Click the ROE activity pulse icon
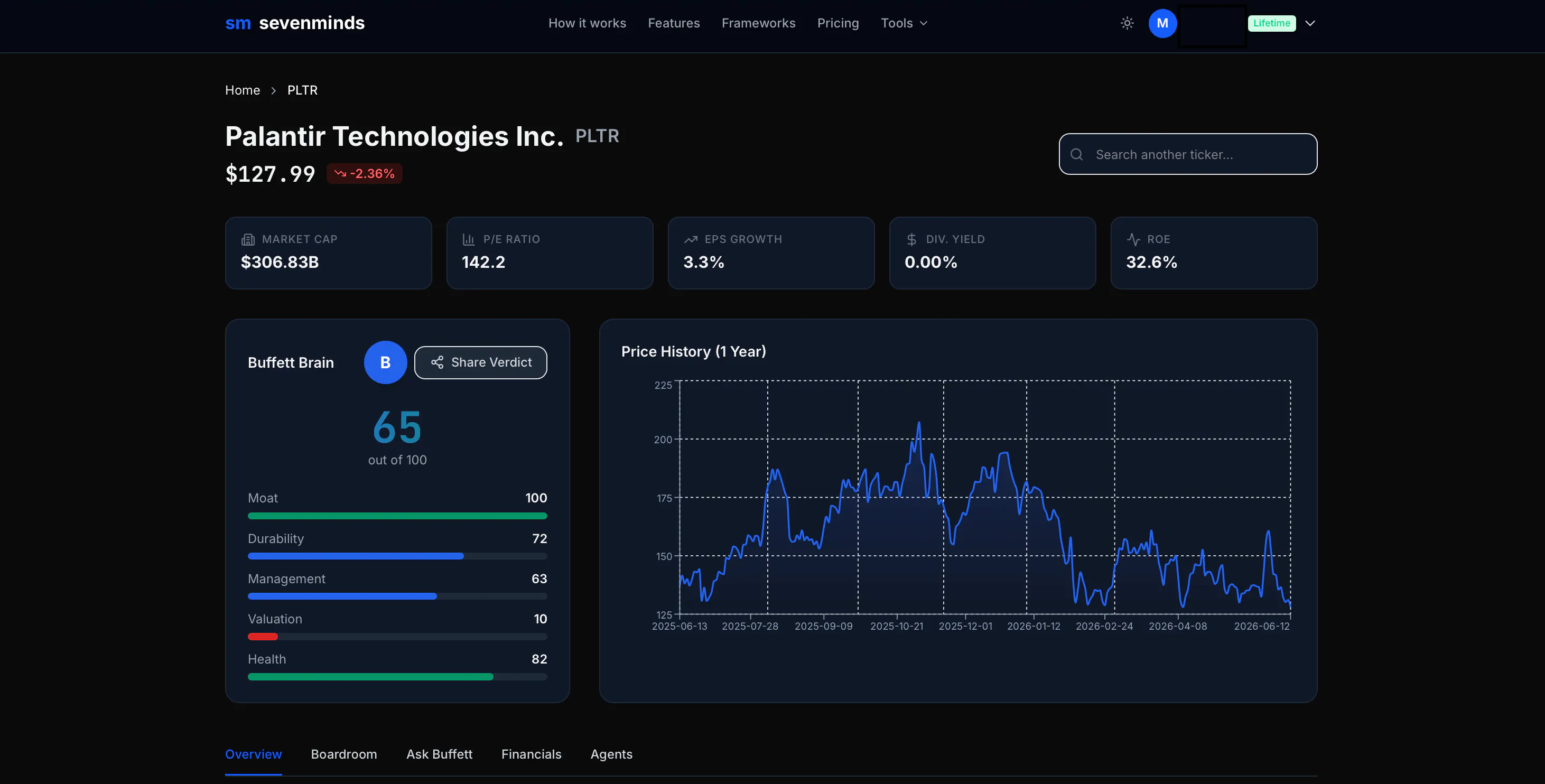 (1133, 239)
